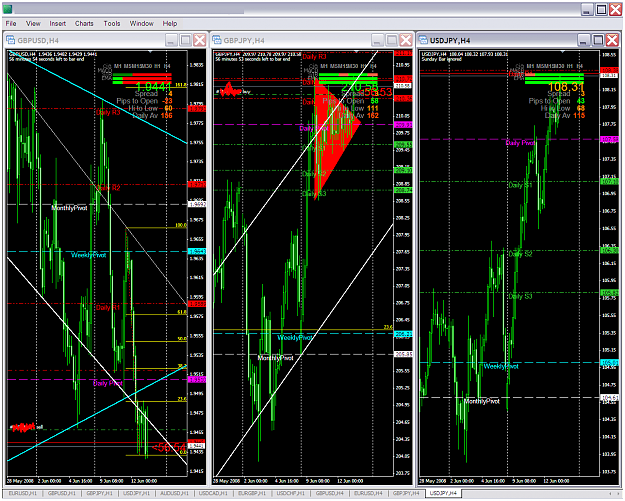
Task: Minimize the main application window
Action: (x=587, y=10)
